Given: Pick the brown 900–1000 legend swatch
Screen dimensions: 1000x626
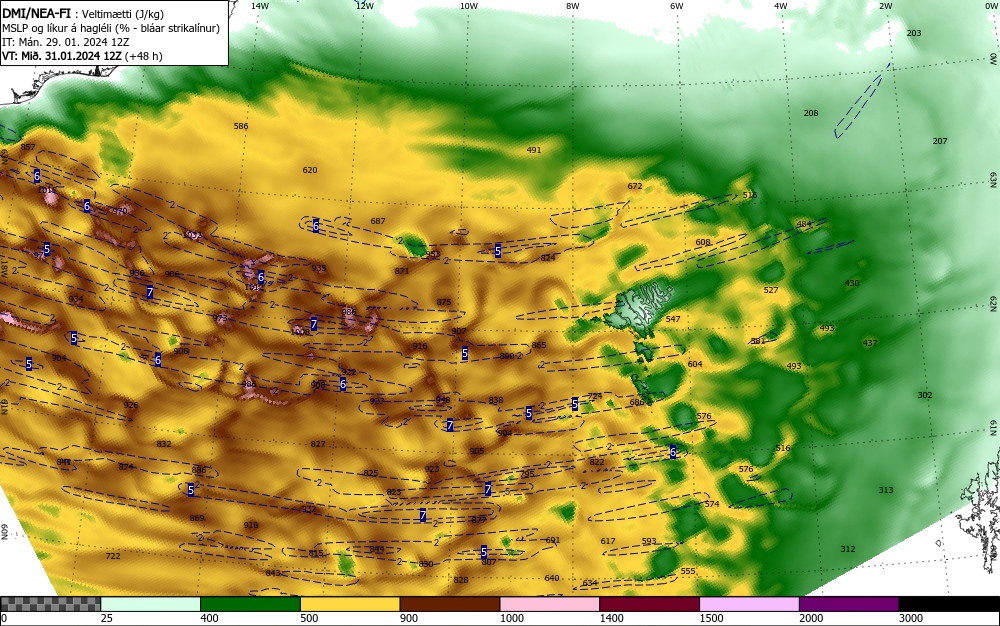Looking at the screenshot, I should coord(450,604).
